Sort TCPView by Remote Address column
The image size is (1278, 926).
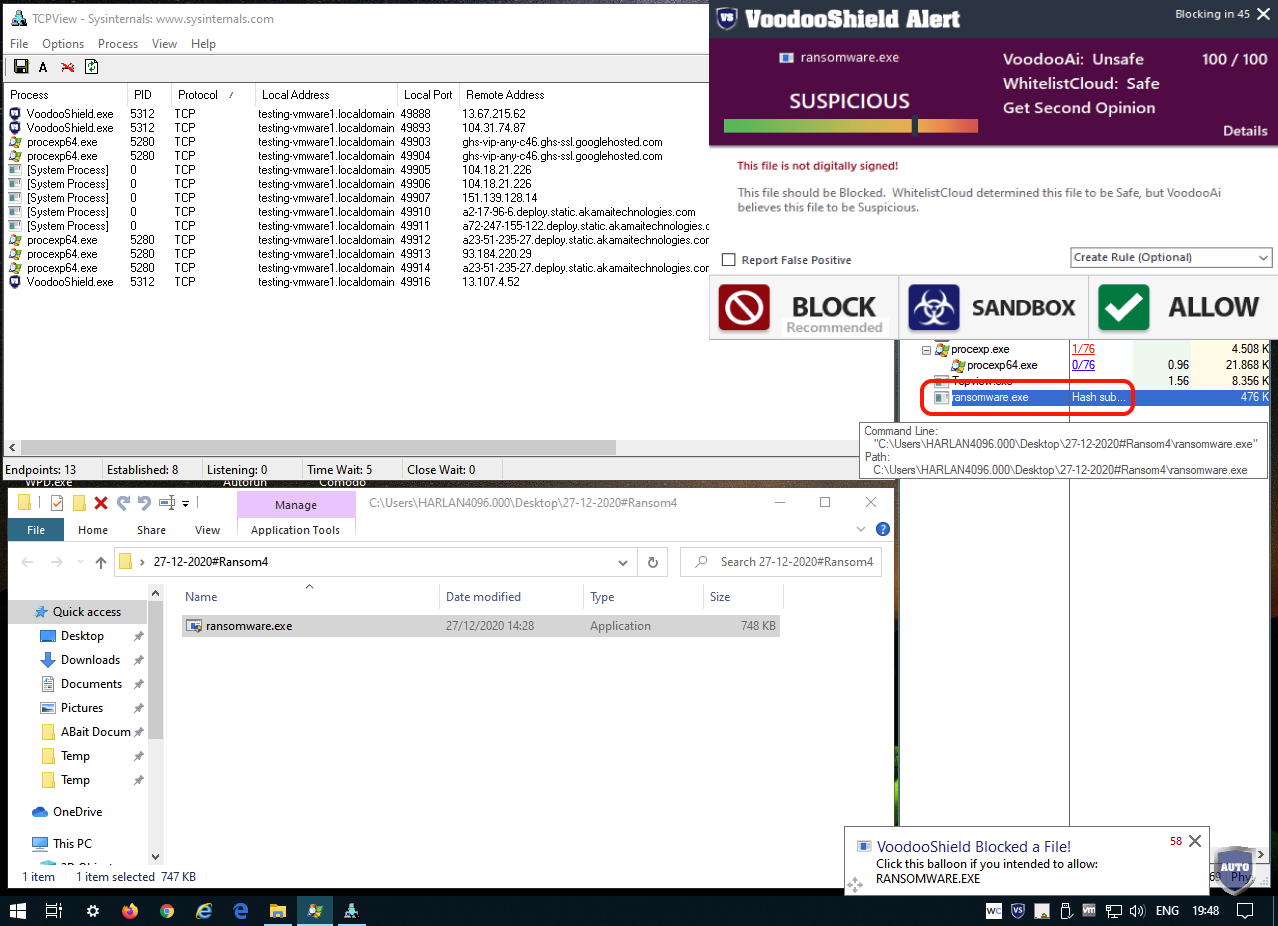coord(505,95)
